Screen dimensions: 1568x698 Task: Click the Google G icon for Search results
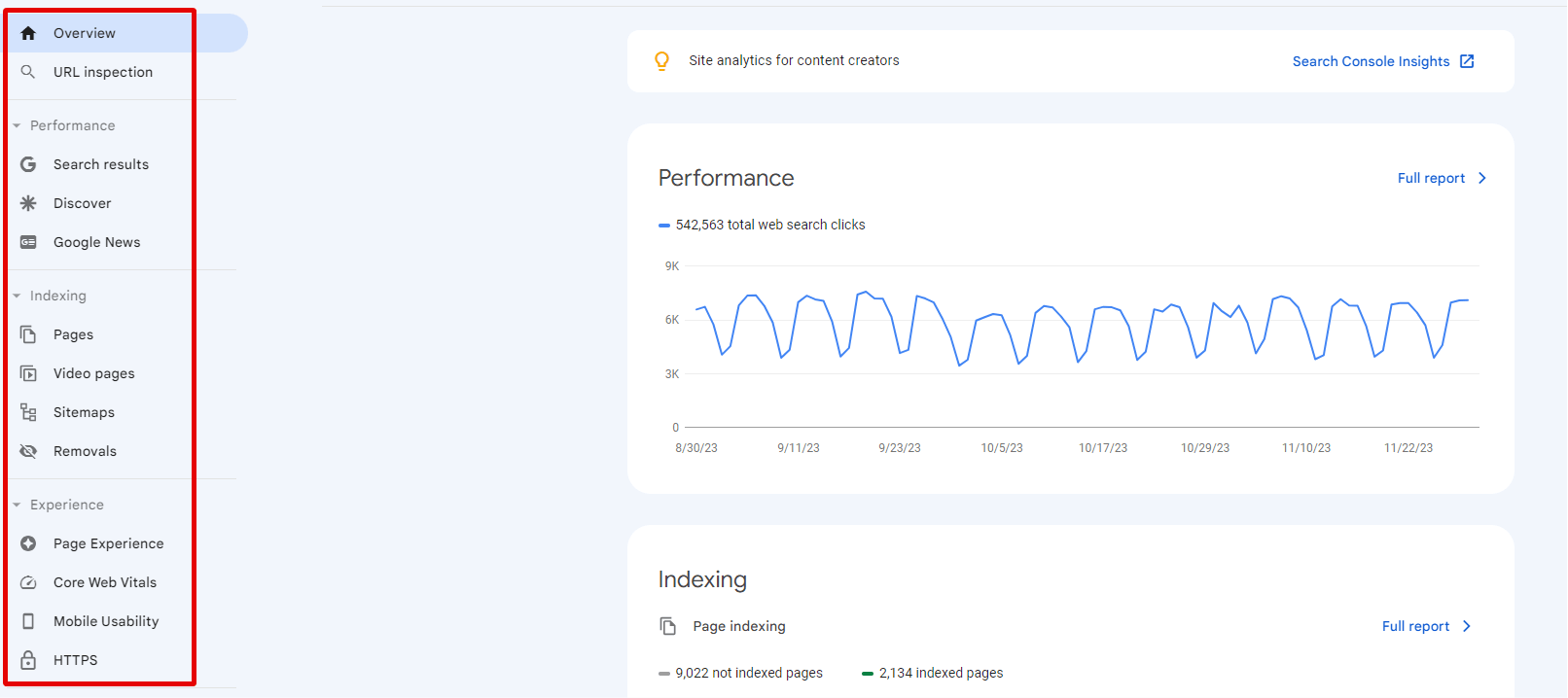pos(28,164)
